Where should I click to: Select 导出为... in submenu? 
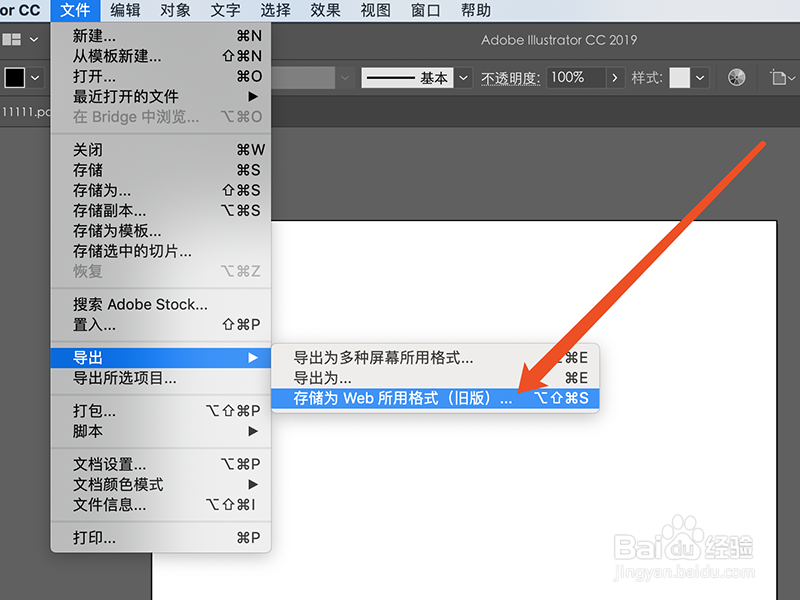[x=435, y=378]
